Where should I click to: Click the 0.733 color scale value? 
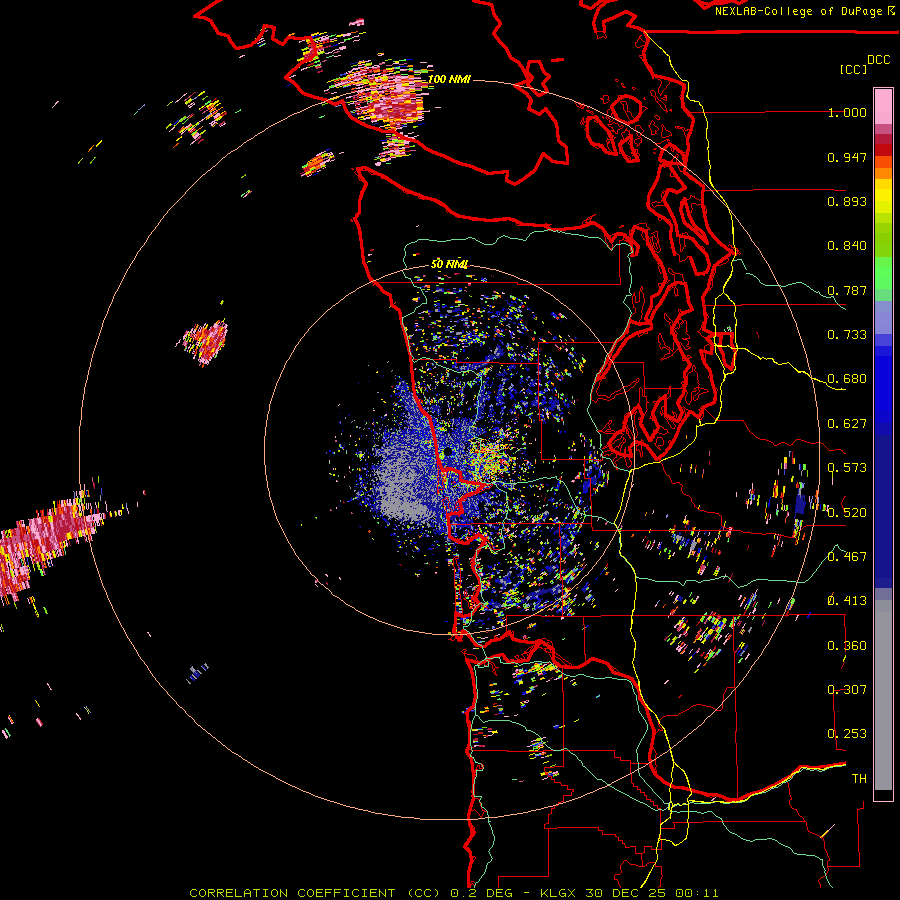click(847, 335)
